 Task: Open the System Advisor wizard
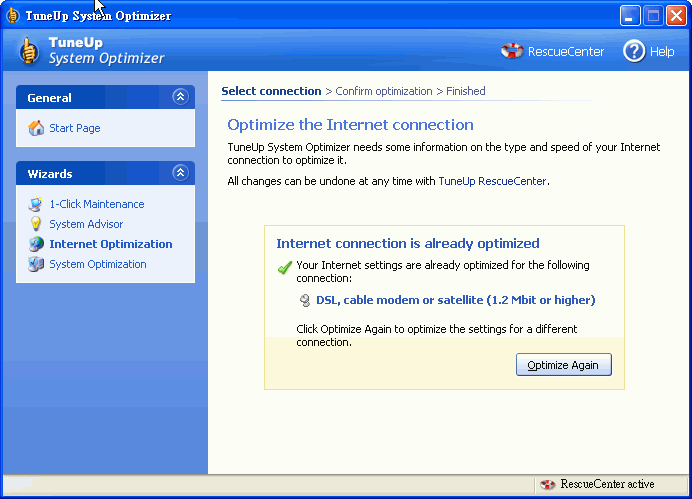(x=86, y=224)
